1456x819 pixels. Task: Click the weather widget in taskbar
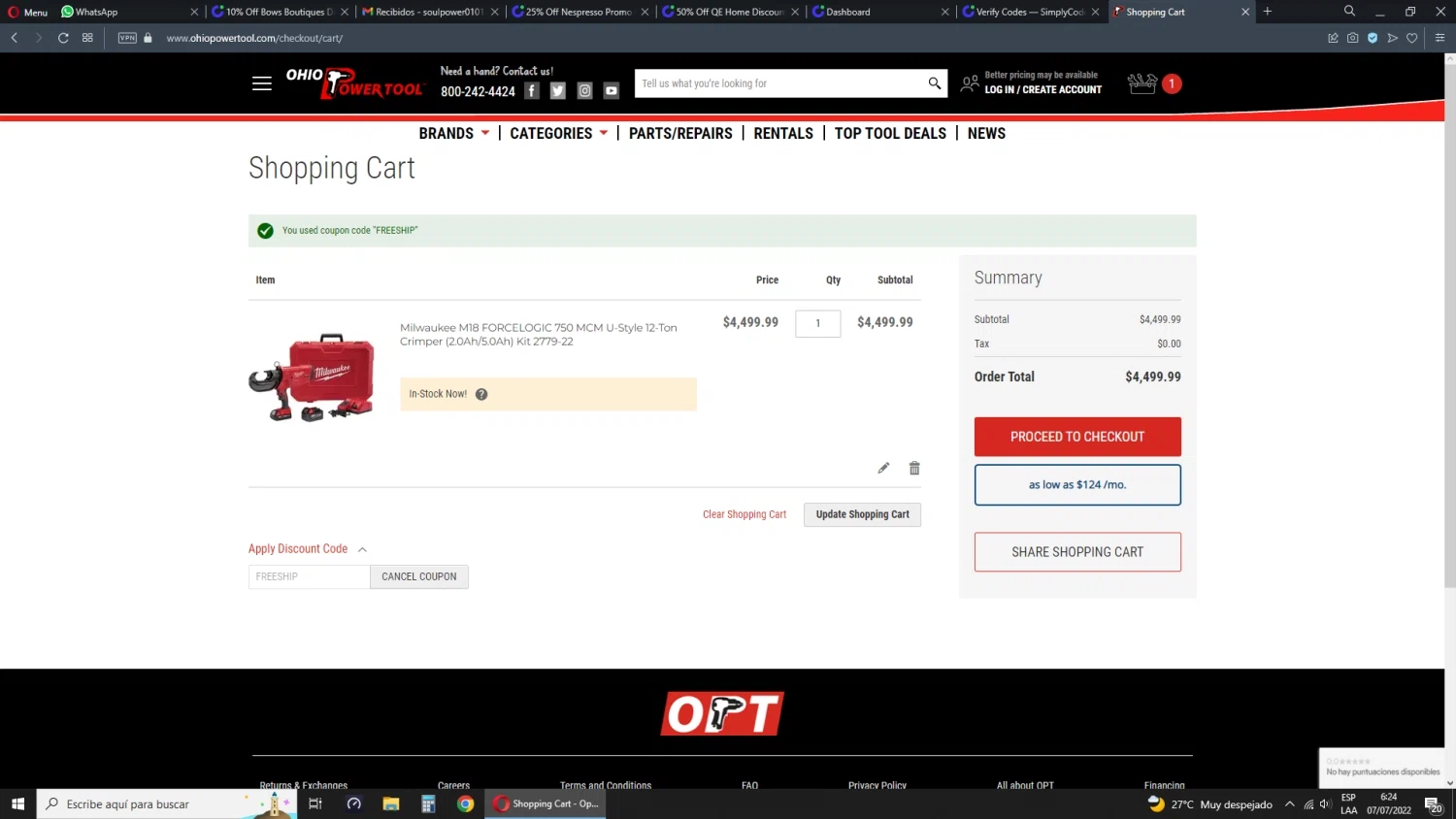coord(1209,803)
